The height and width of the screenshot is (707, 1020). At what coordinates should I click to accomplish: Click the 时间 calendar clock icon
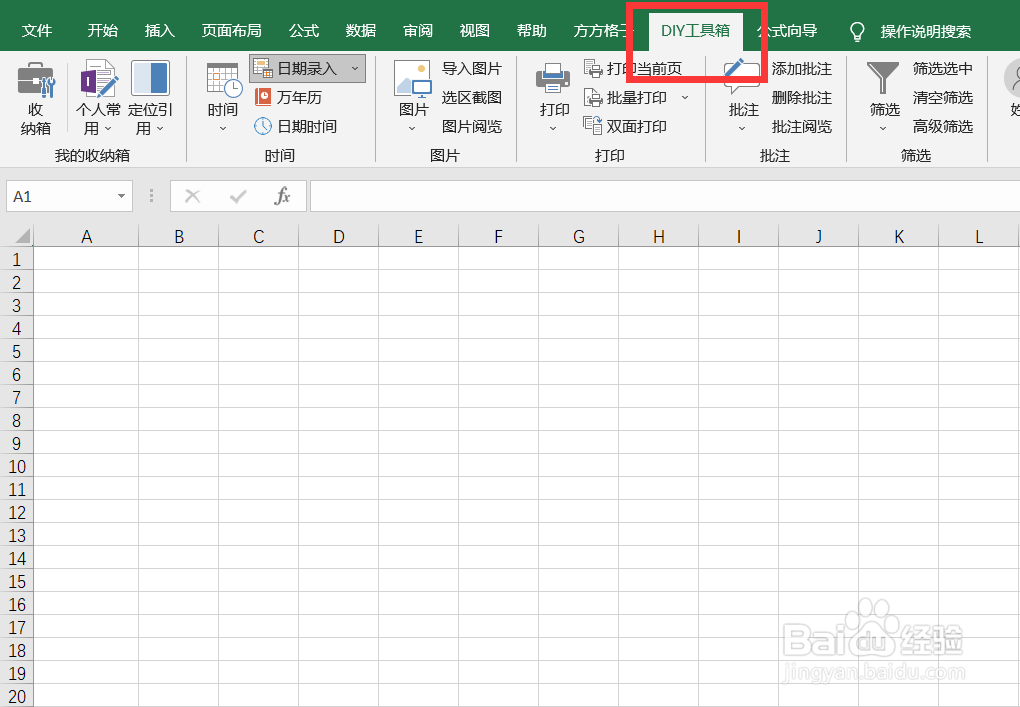pyautogui.click(x=223, y=80)
